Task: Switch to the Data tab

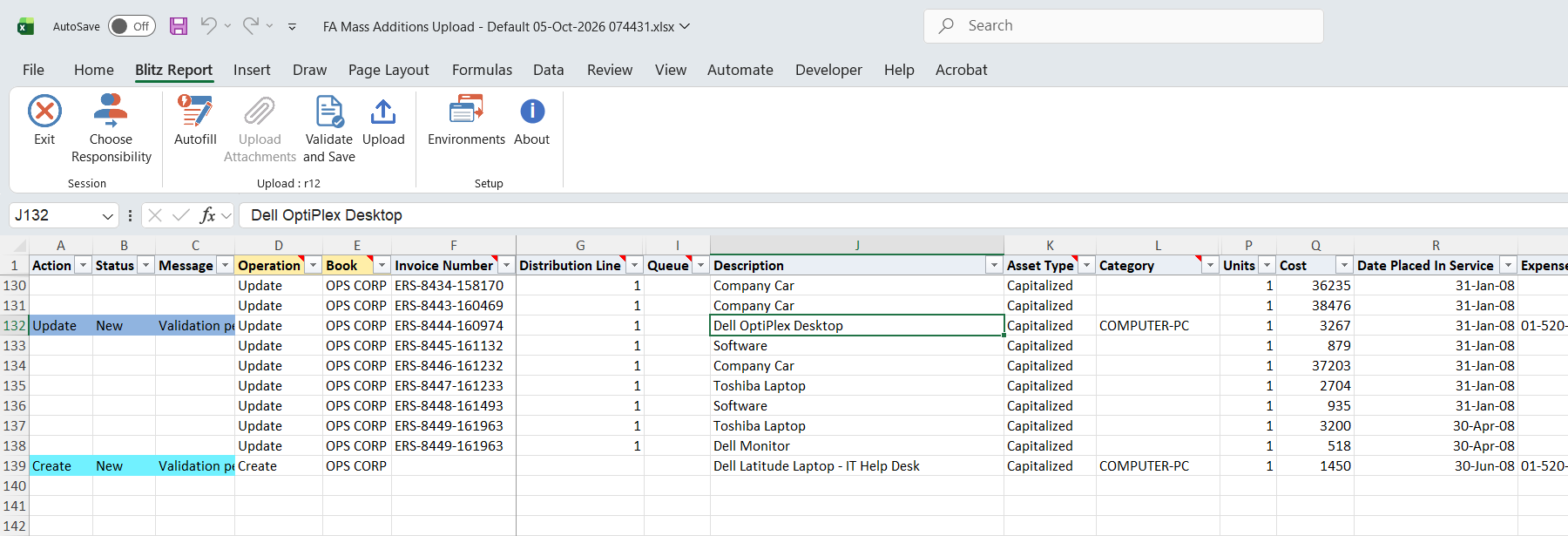Action: click(x=549, y=70)
